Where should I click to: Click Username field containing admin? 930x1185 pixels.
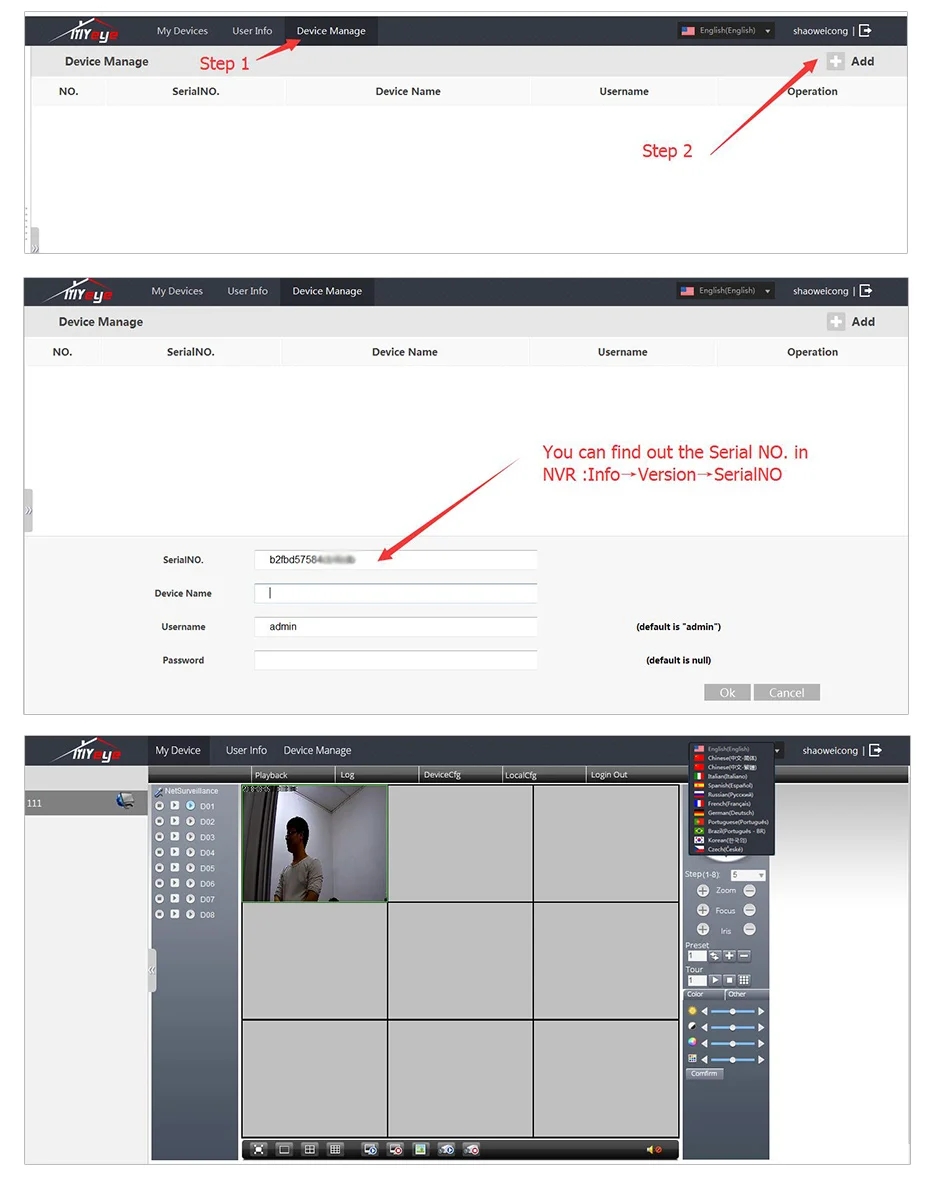[395, 627]
